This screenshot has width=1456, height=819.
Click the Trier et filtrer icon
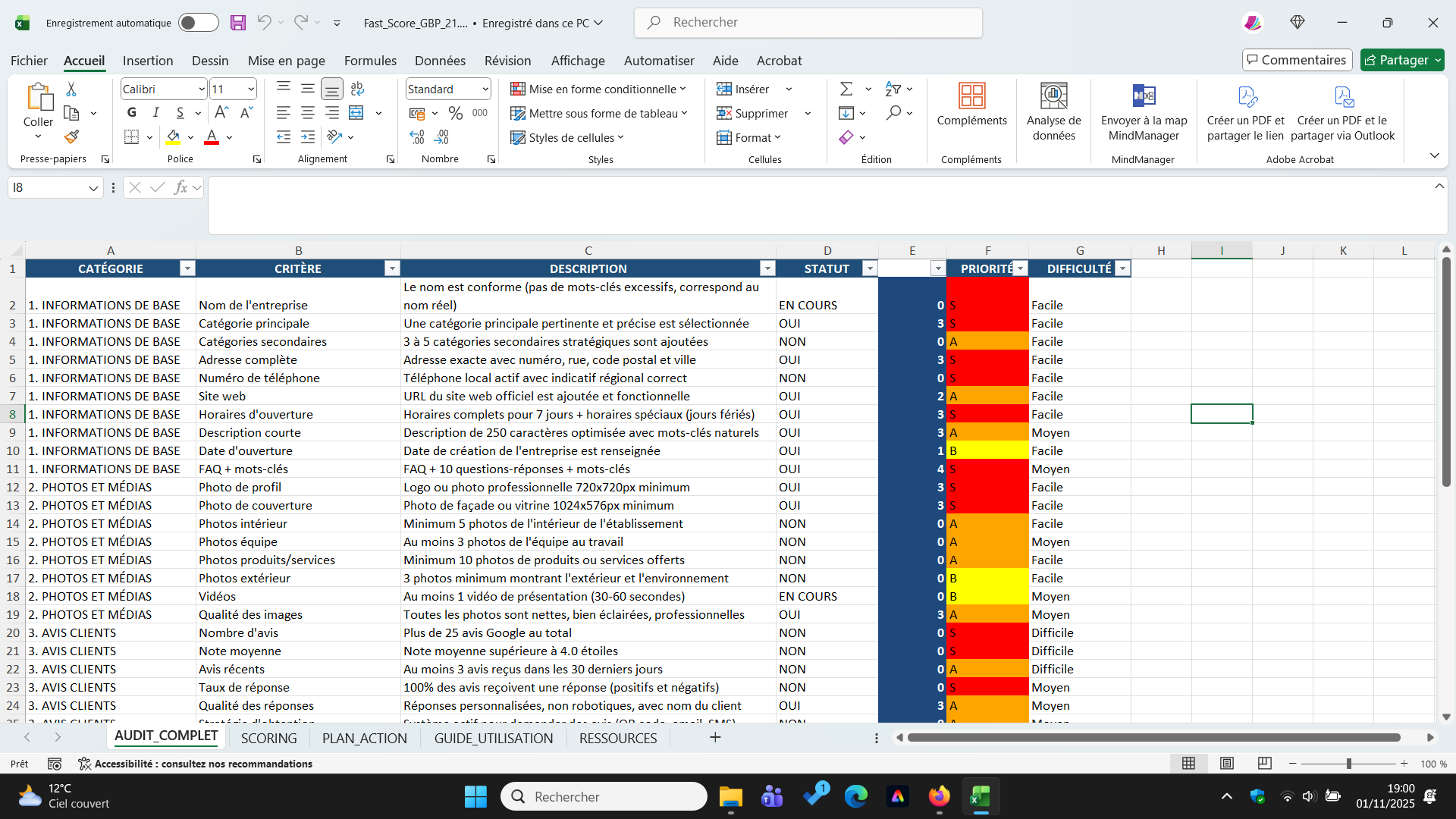pyautogui.click(x=895, y=89)
